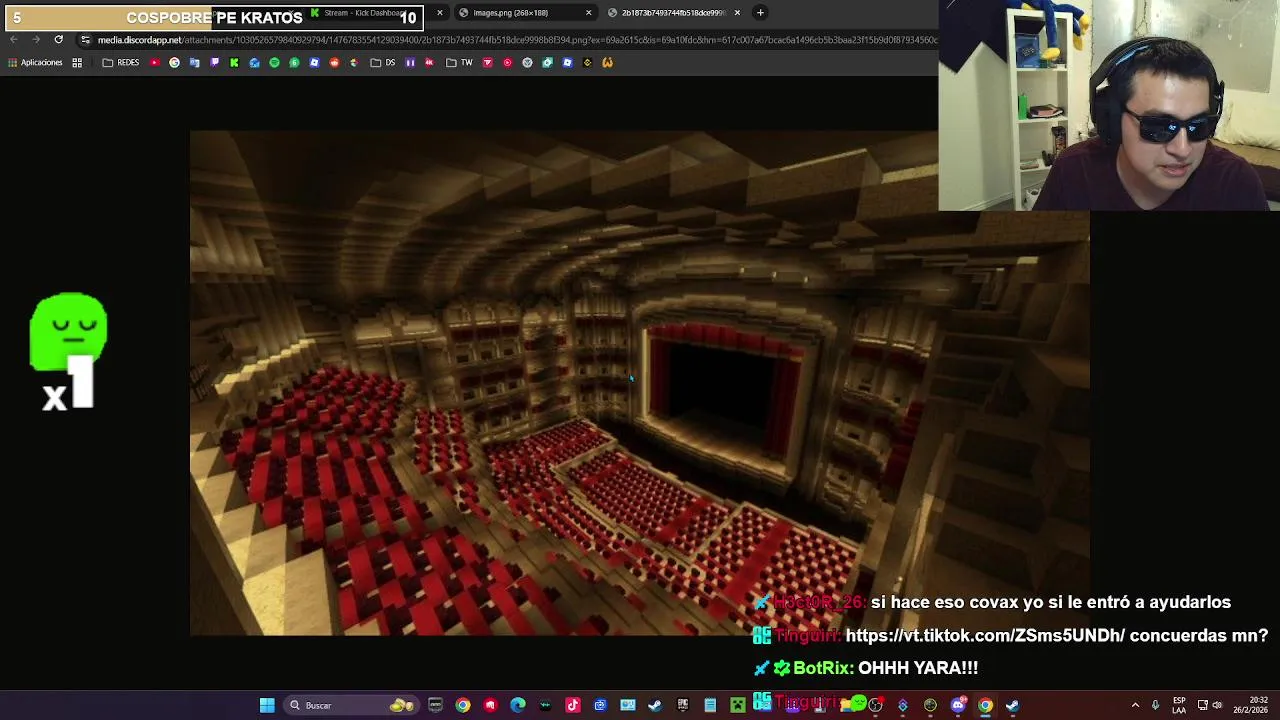Open the Twitch bookmark
This screenshot has width=1280, height=720.
point(214,62)
